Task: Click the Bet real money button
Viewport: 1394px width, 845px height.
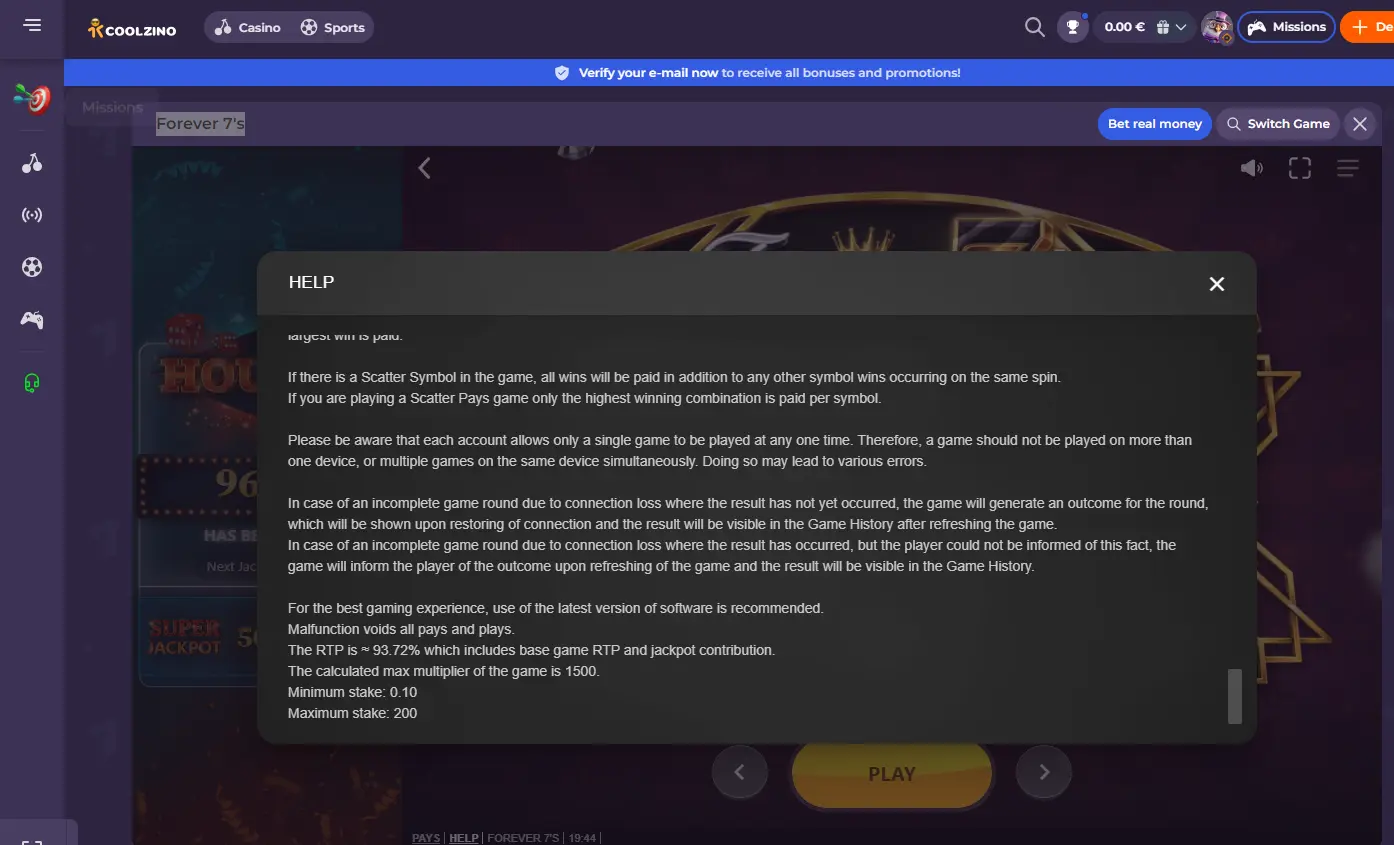Action: [1155, 124]
